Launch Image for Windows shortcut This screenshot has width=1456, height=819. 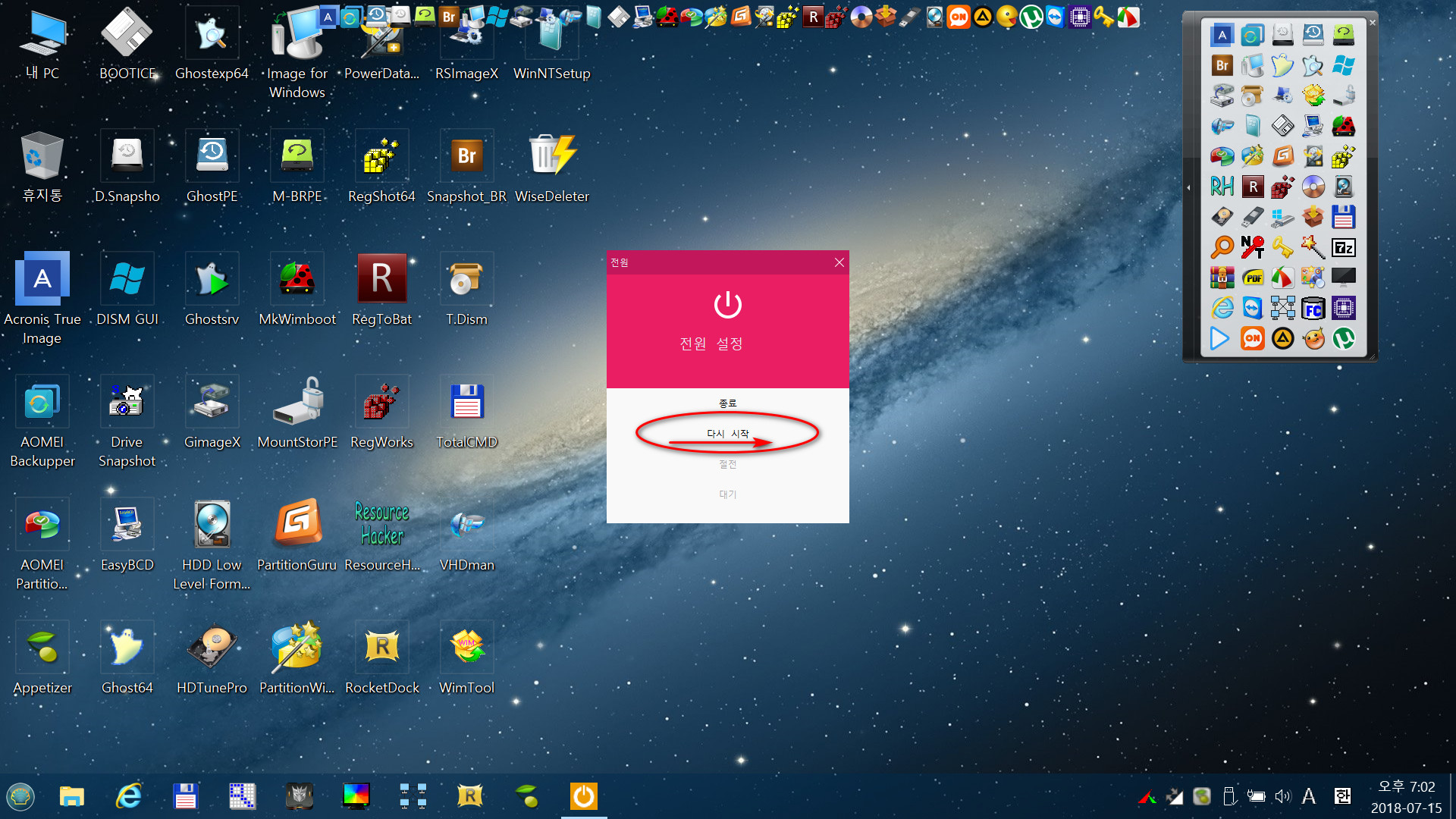click(297, 53)
